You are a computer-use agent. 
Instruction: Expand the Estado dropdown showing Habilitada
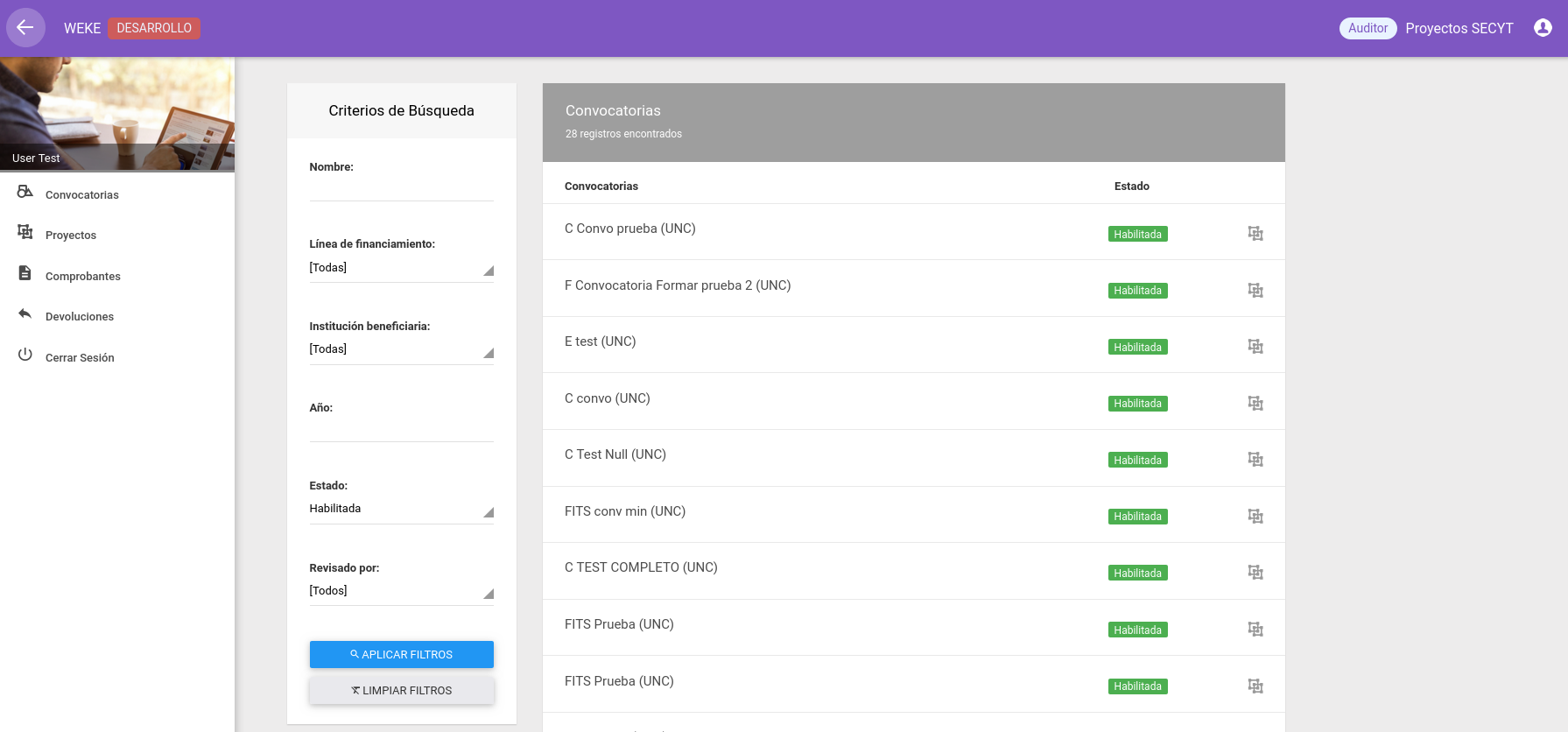[x=401, y=509]
